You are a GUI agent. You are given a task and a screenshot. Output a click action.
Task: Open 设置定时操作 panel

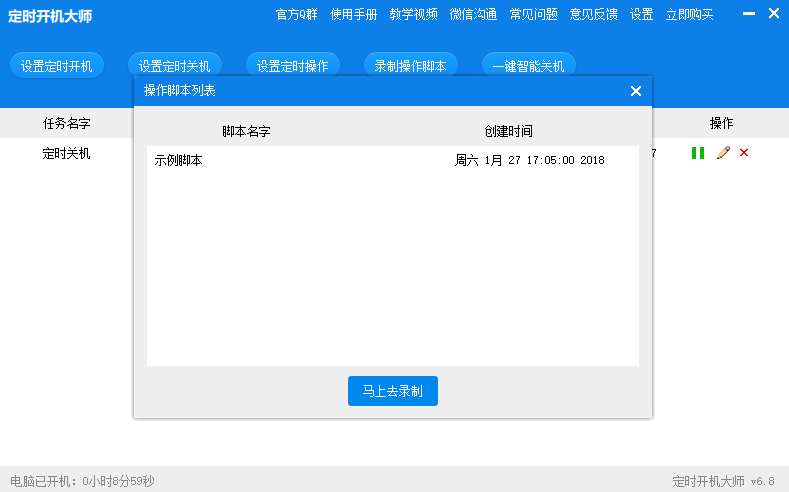click(293, 66)
